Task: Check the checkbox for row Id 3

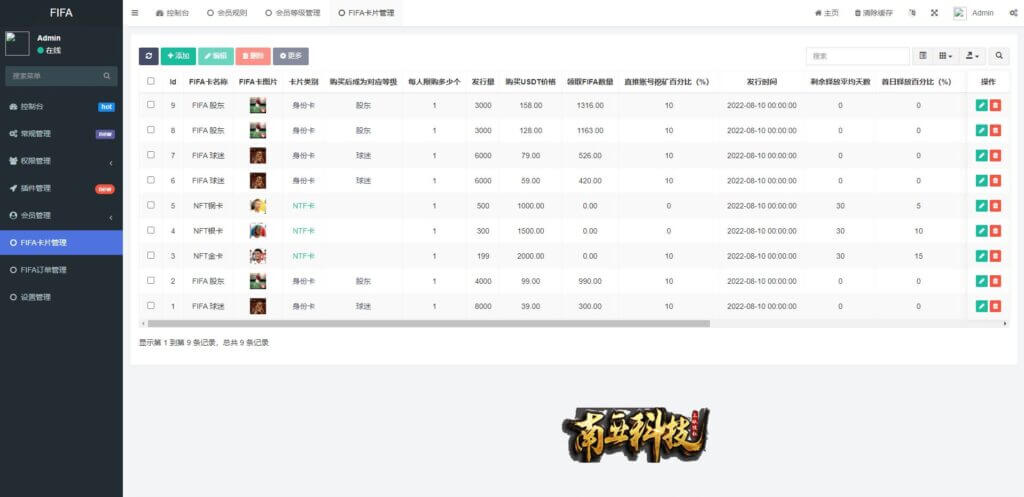Action: click(151, 255)
